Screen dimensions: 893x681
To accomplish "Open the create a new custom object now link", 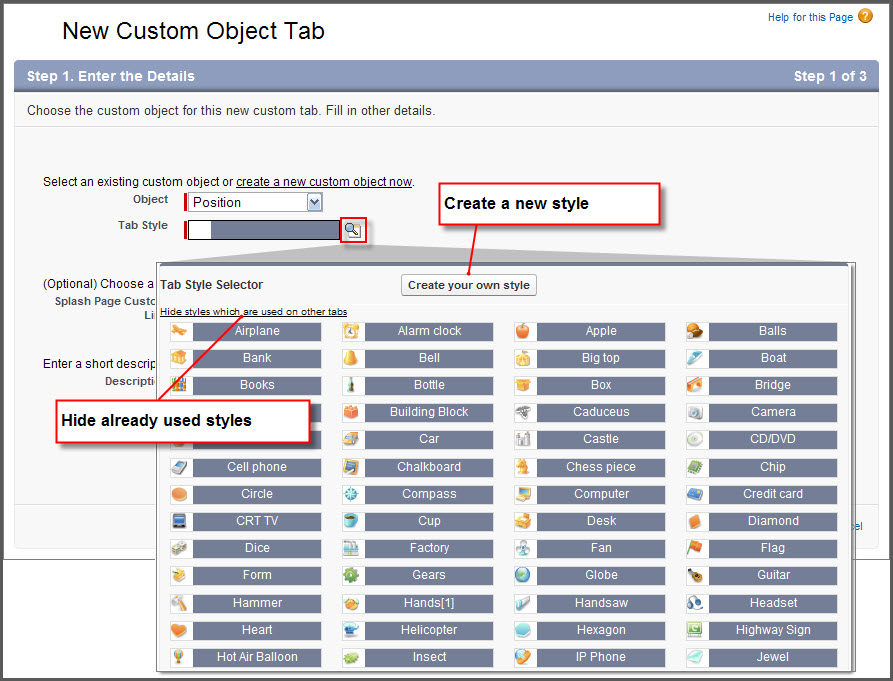I will 324,182.
